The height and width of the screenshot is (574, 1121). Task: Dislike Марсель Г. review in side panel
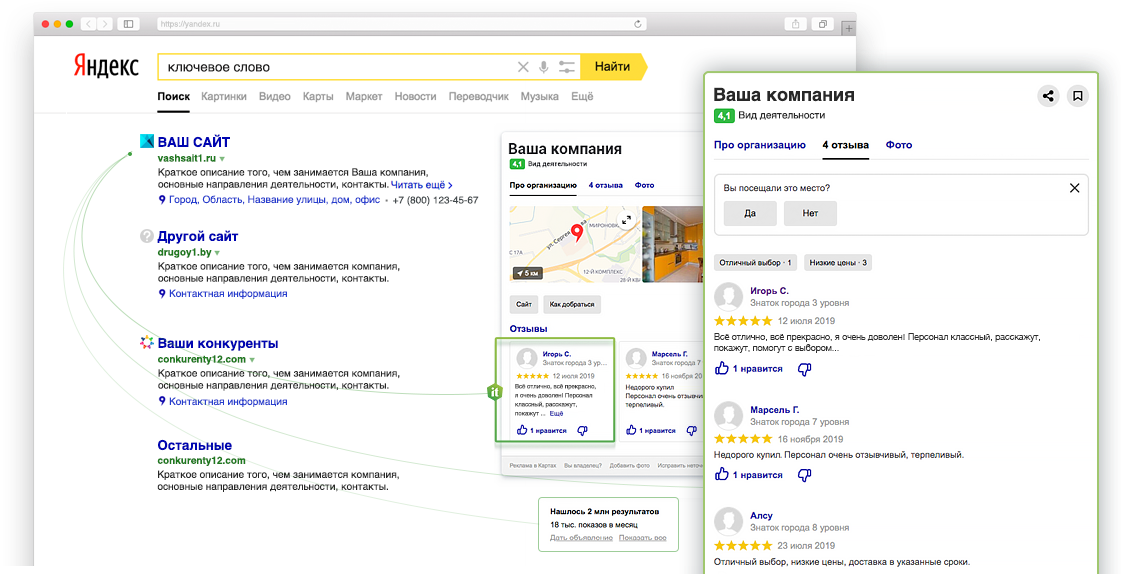pyautogui.click(x=804, y=475)
